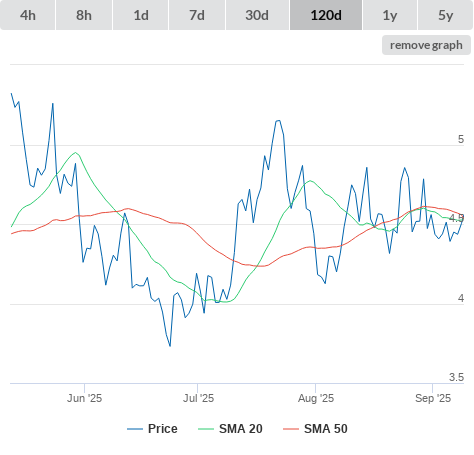Click the remove graph button

click(x=426, y=45)
